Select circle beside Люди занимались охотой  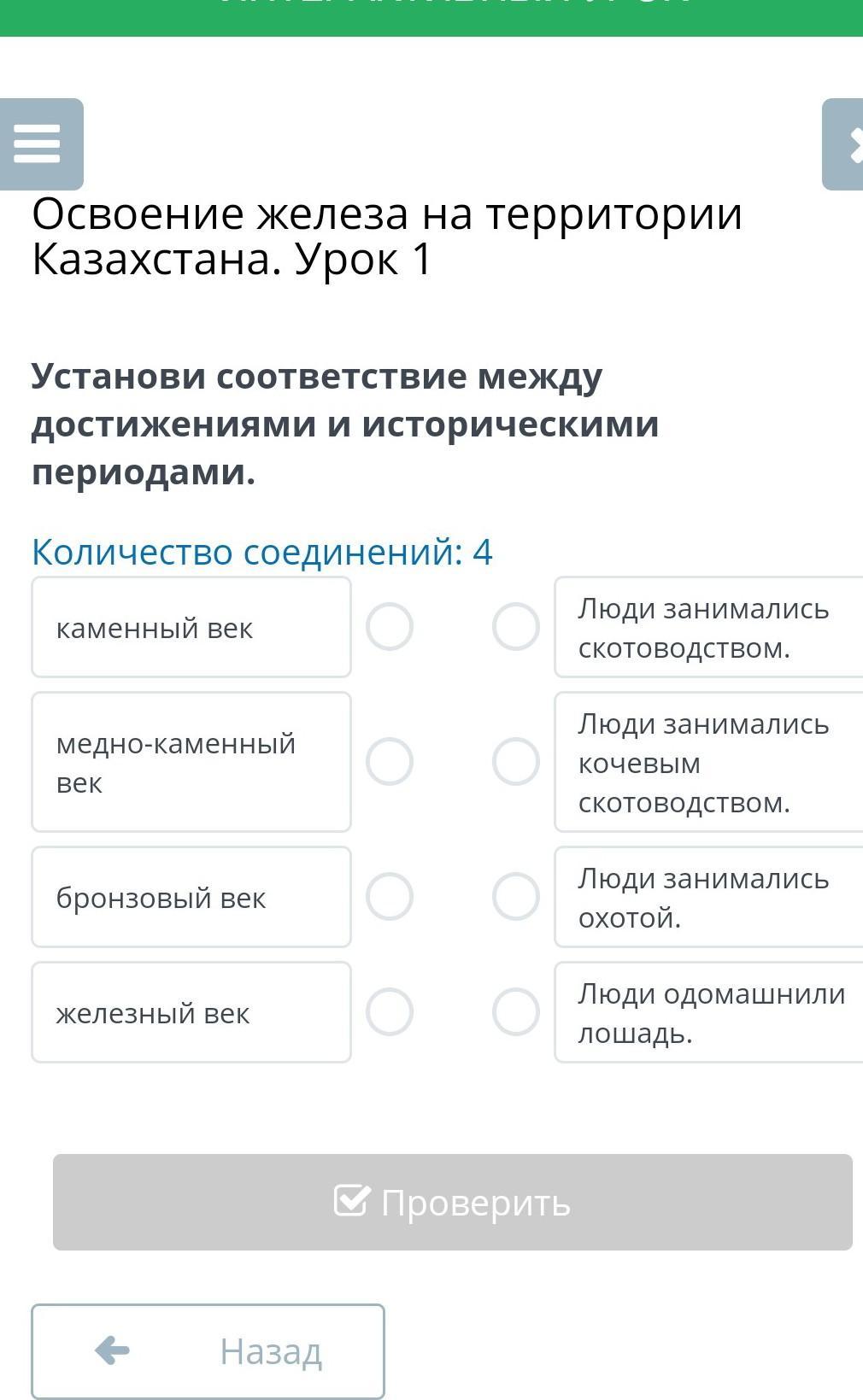coord(516,896)
